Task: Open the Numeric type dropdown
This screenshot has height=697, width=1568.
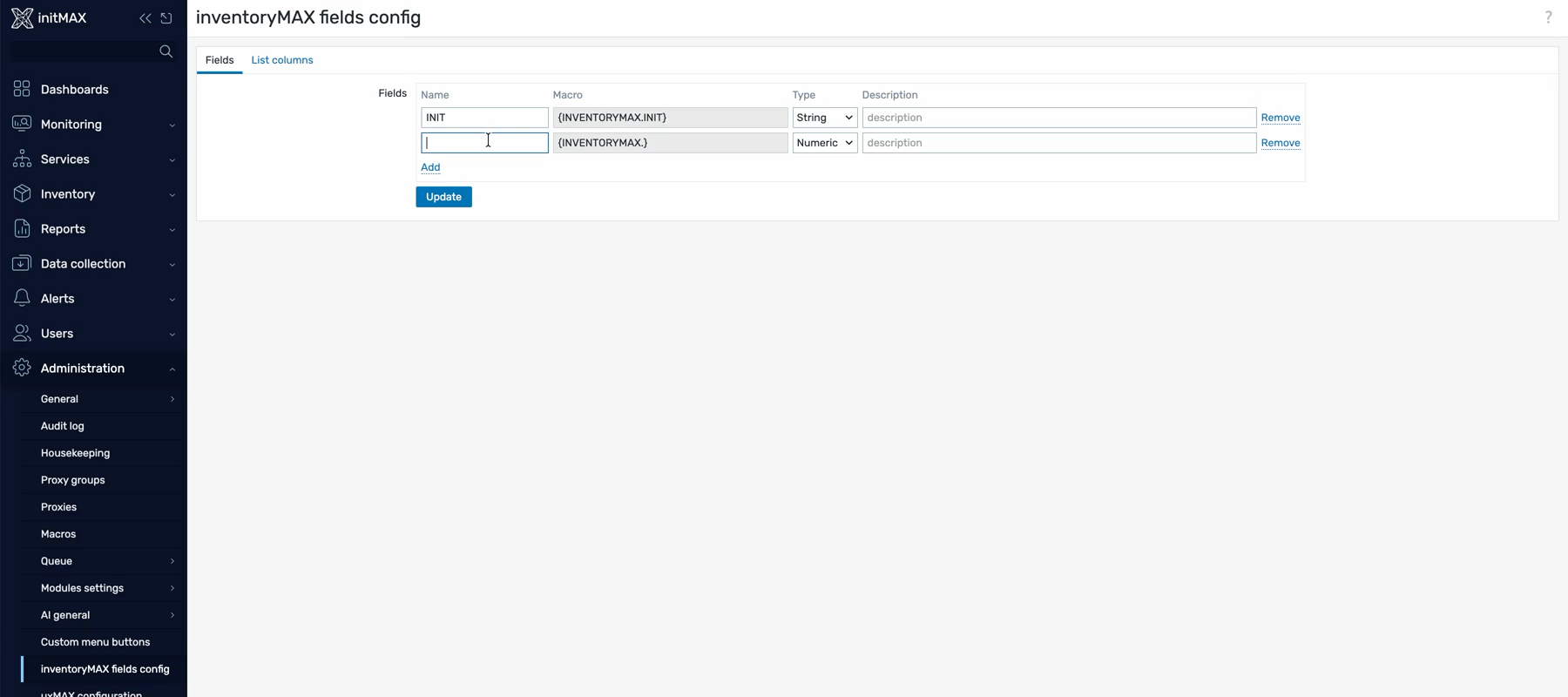Action: (824, 143)
